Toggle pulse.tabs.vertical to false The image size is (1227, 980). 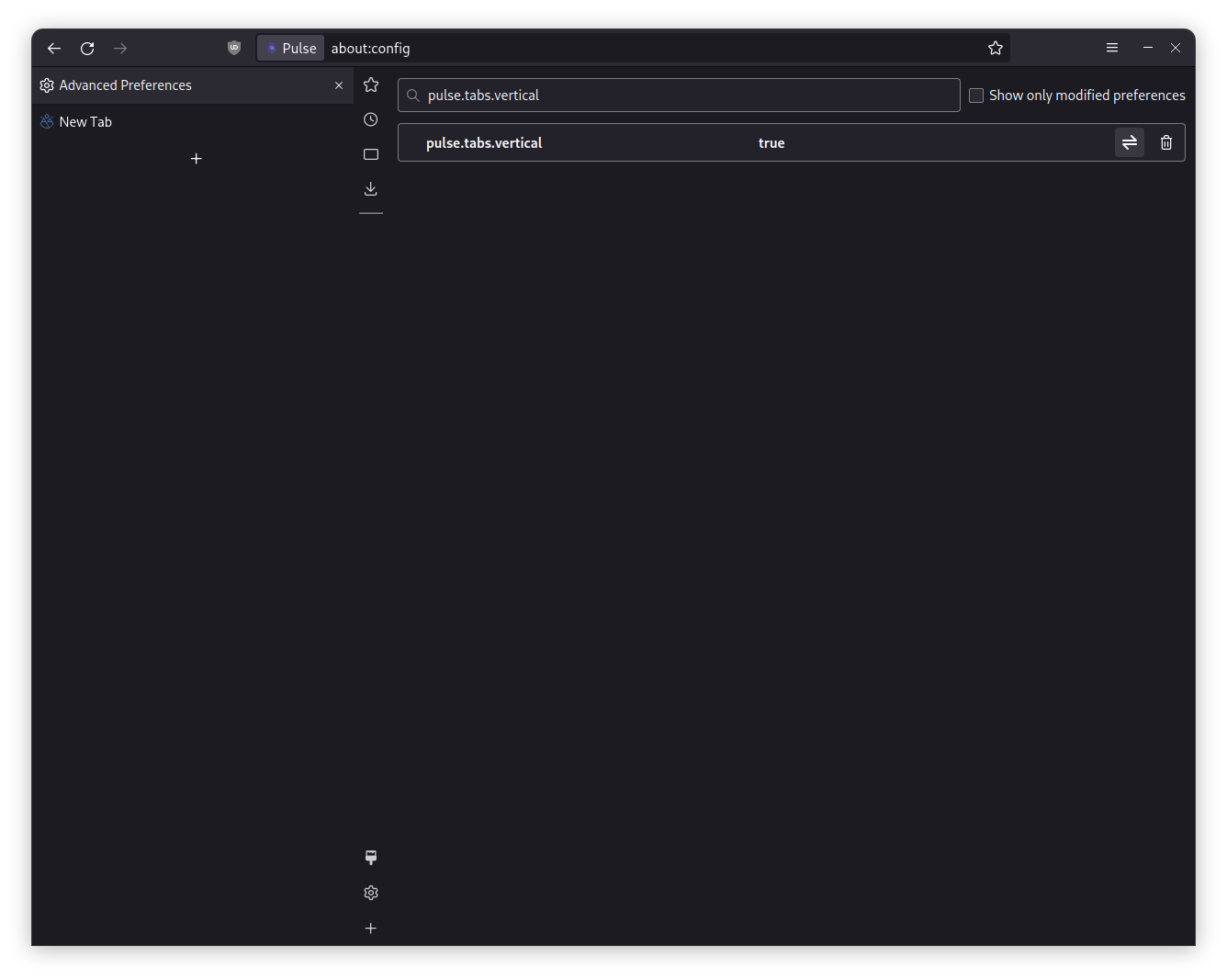click(1129, 142)
